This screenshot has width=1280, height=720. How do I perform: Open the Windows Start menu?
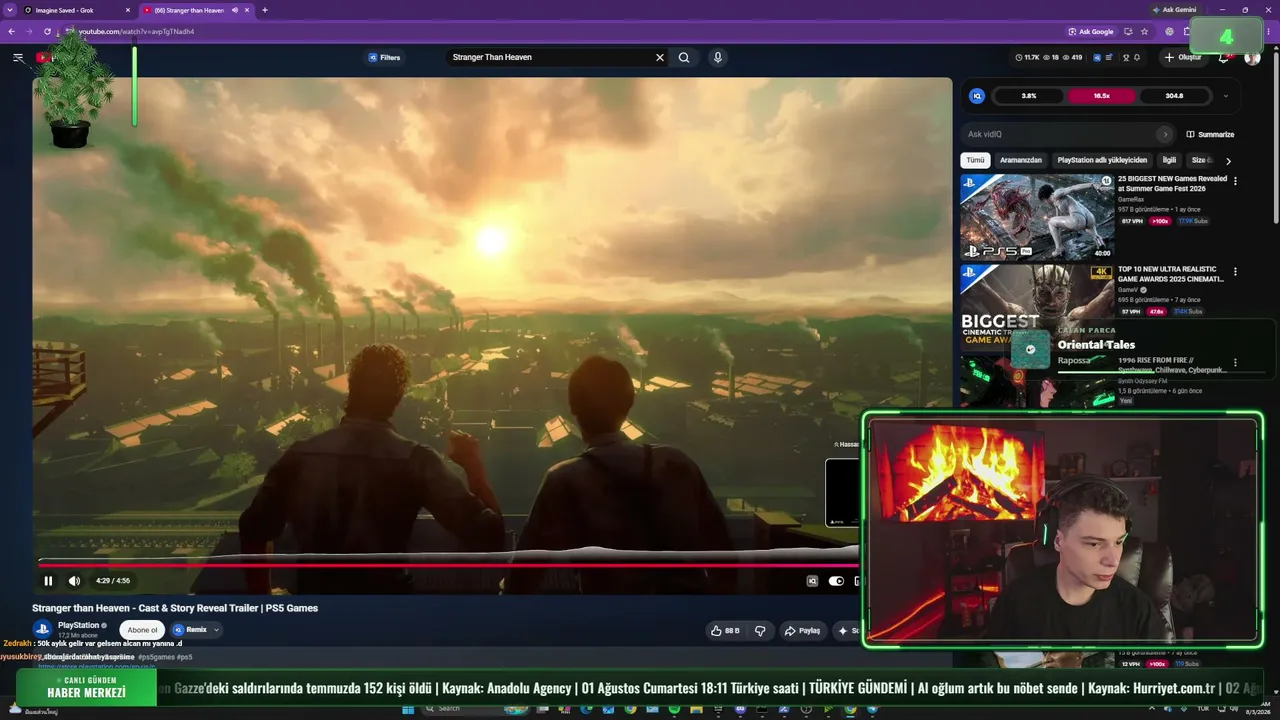[x=408, y=710]
